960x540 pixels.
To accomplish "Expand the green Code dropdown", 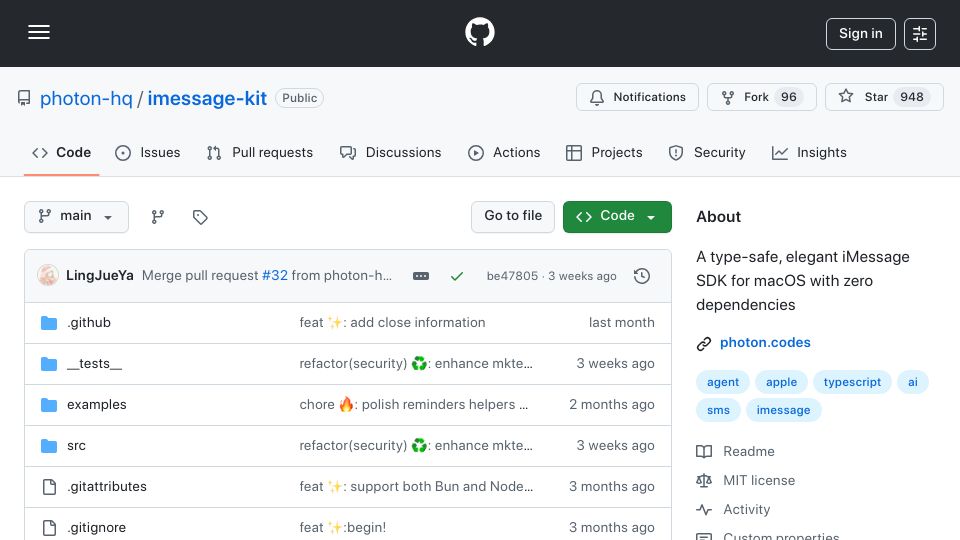I will (617, 217).
